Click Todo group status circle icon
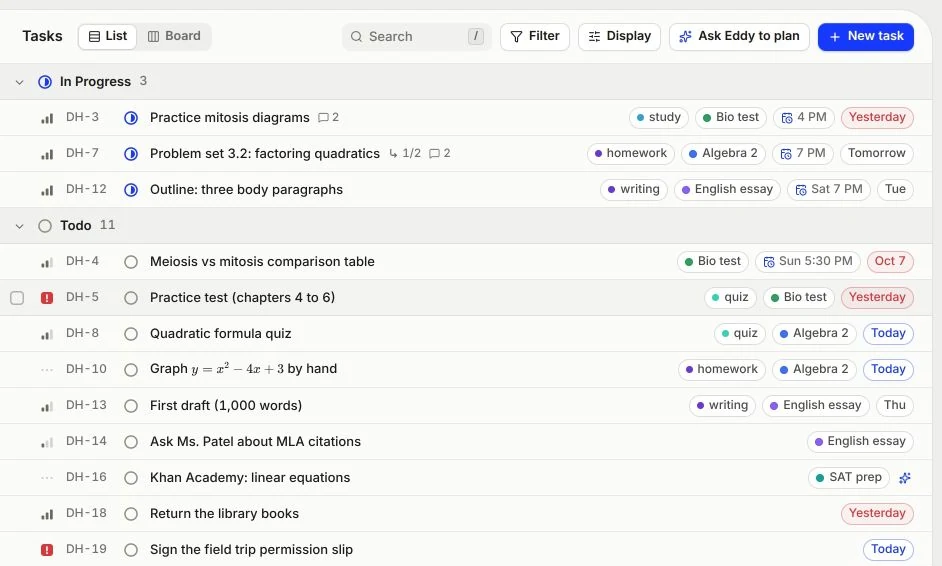The height and width of the screenshot is (566, 942). click(45, 226)
